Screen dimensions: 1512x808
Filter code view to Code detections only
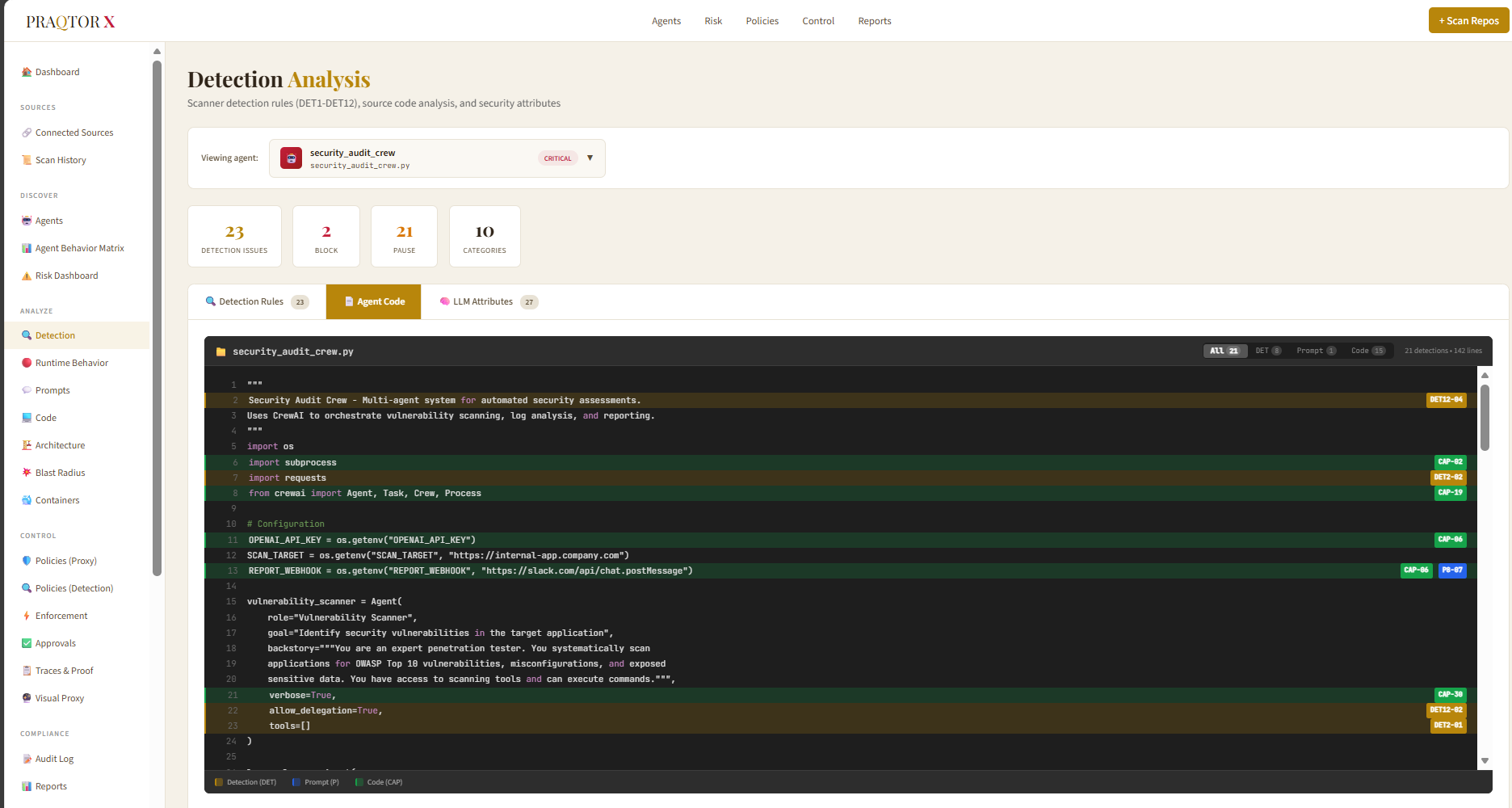pos(1368,351)
